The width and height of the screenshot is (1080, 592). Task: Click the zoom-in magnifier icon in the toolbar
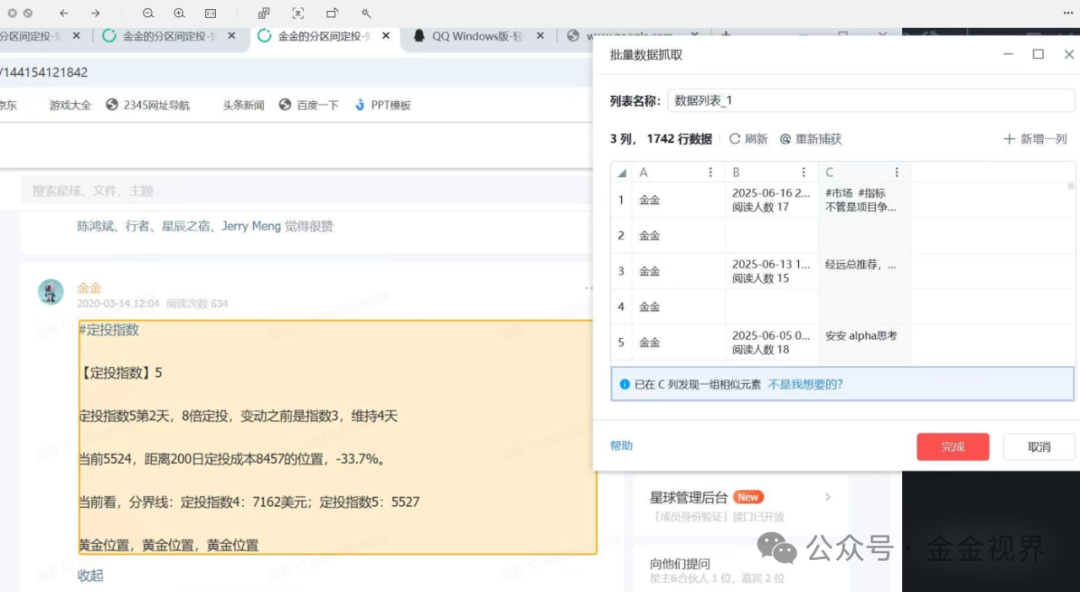[x=179, y=13]
